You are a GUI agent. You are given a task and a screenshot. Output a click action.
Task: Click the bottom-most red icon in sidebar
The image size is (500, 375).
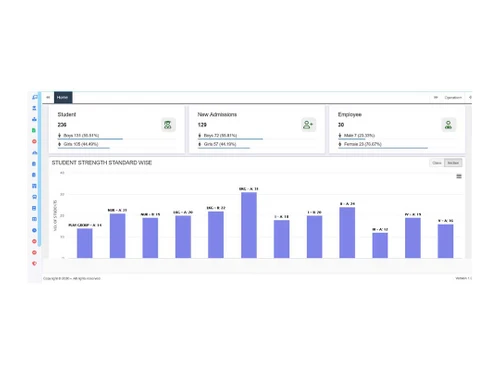click(x=34, y=263)
